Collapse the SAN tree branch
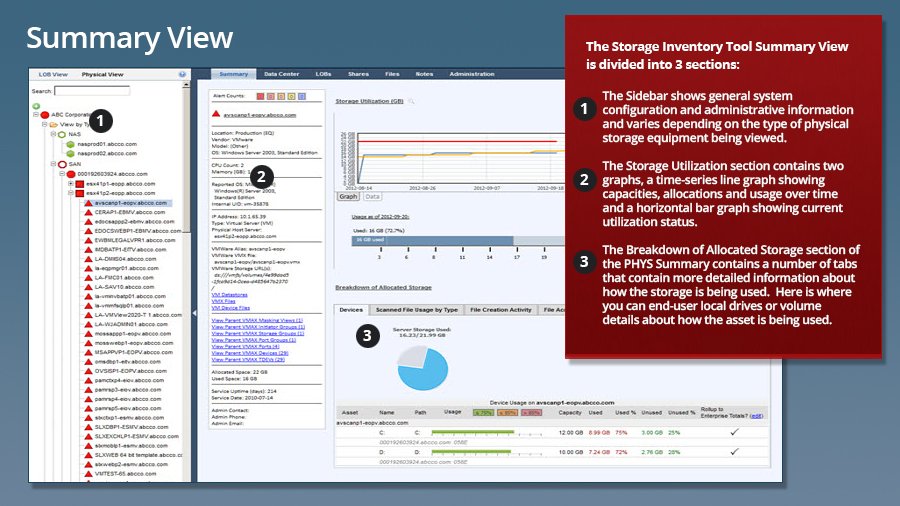900x506 pixels. [53, 164]
